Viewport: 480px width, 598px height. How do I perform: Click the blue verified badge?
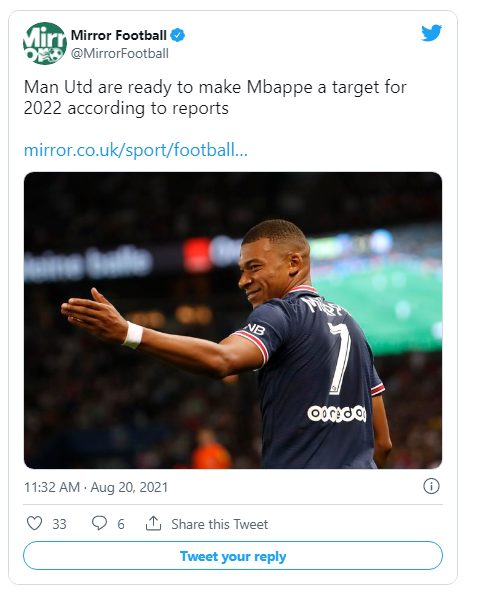178,35
